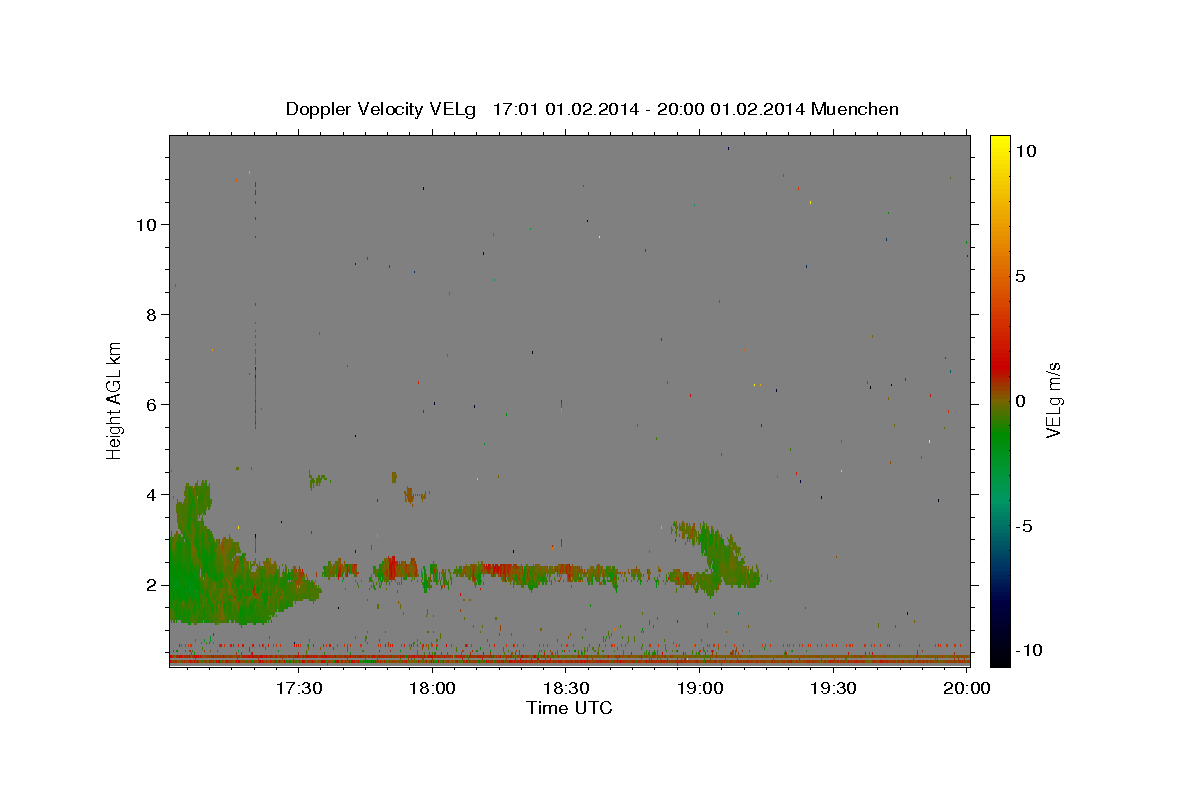Click the 'Height AGL km' axis label
The height and width of the screenshot is (800, 1200).
point(114,400)
